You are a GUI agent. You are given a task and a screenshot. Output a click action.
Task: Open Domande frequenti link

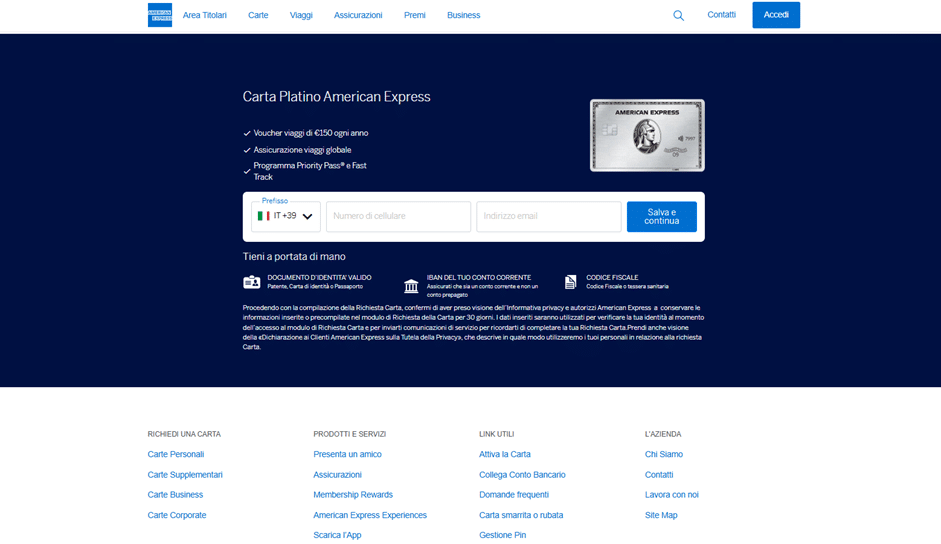click(x=514, y=495)
